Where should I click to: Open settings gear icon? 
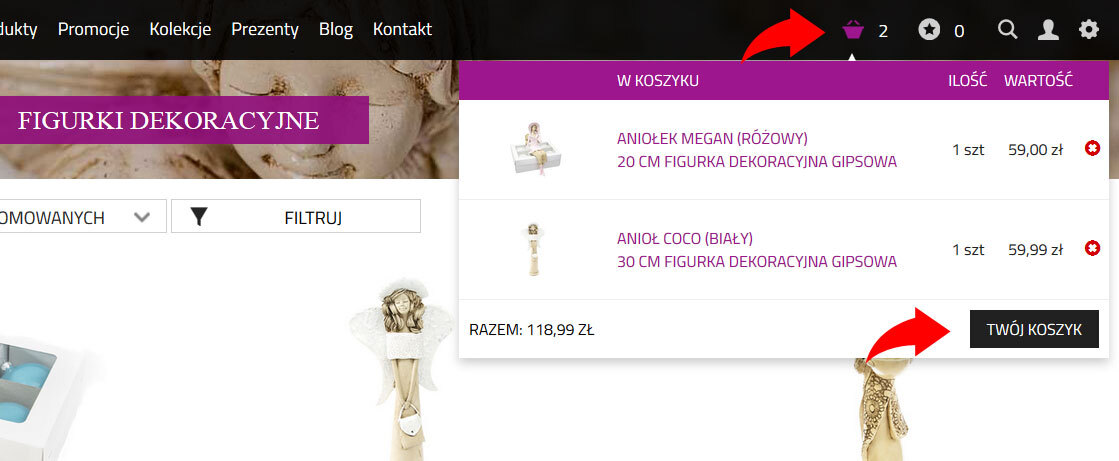coord(1088,29)
